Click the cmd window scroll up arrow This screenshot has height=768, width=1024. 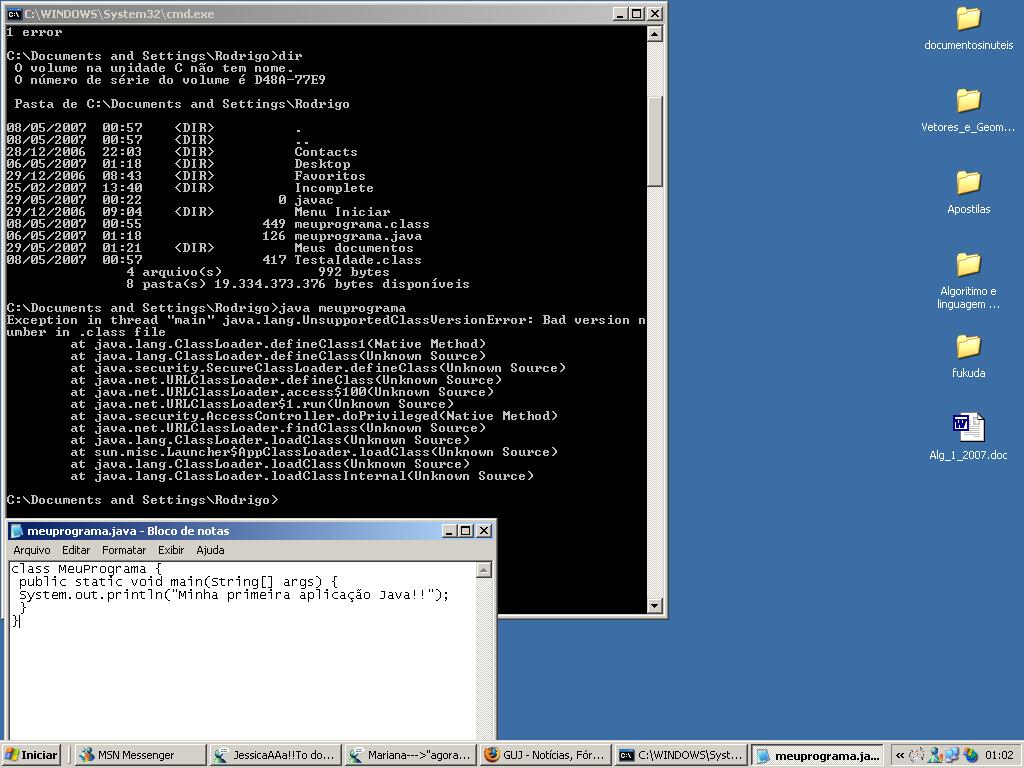(655, 34)
